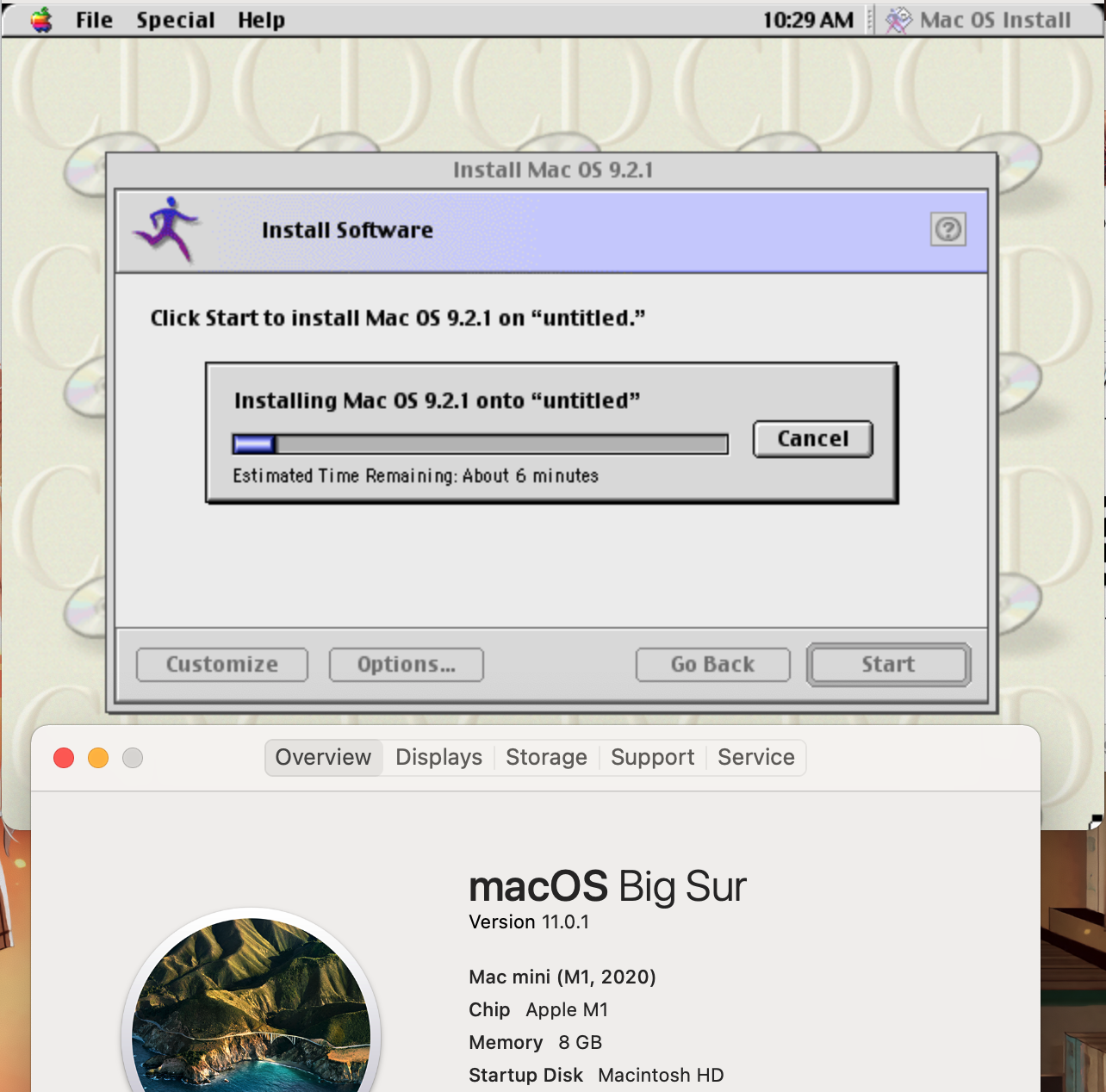Open the rainbow Apple menu

(x=41, y=20)
